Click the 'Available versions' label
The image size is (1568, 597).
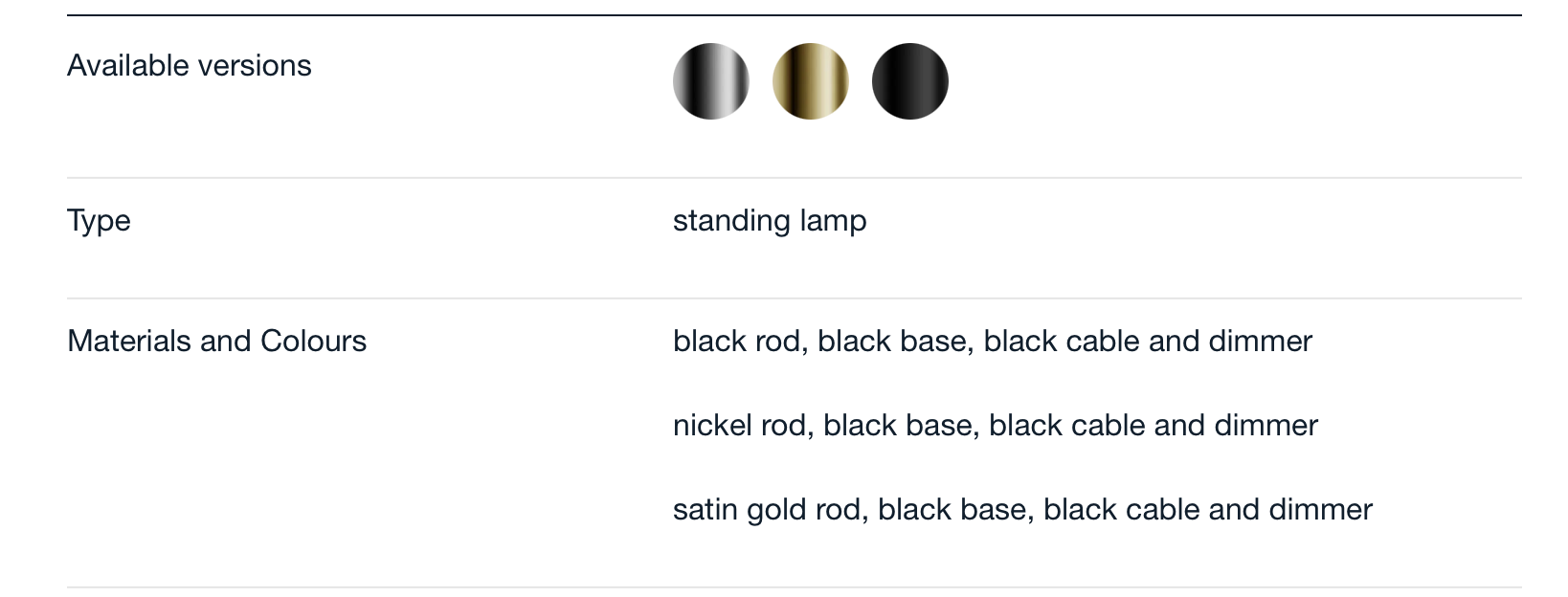(x=190, y=66)
